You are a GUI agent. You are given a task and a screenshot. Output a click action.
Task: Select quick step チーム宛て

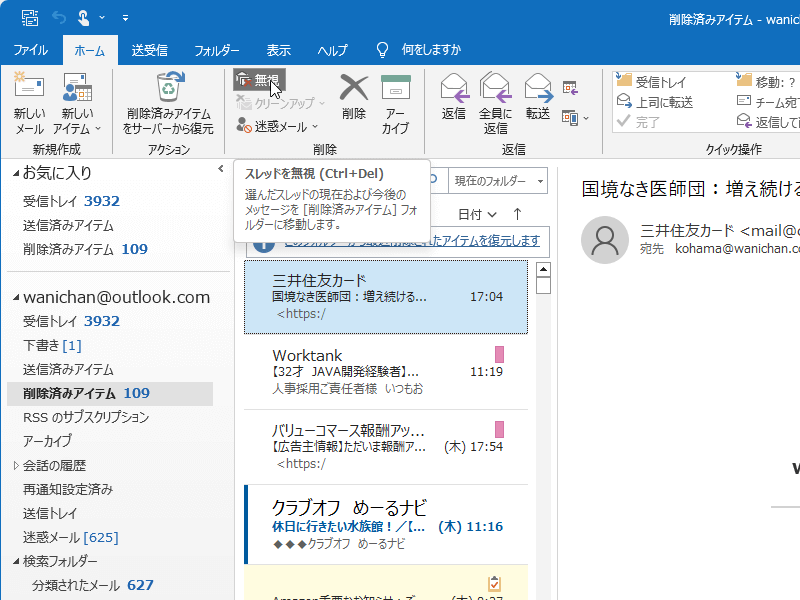click(x=767, y=102)
